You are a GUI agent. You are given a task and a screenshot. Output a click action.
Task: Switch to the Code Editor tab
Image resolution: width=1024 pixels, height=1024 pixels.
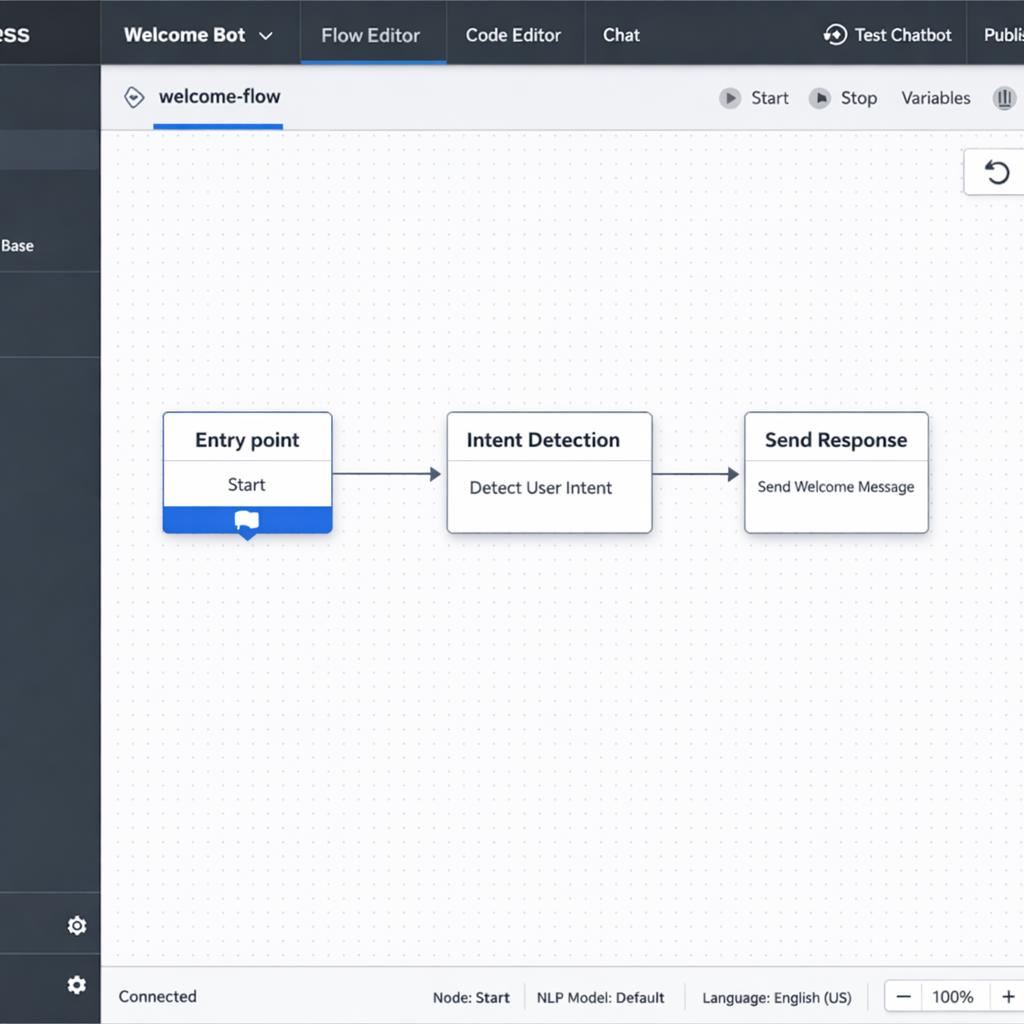(513, 35)
